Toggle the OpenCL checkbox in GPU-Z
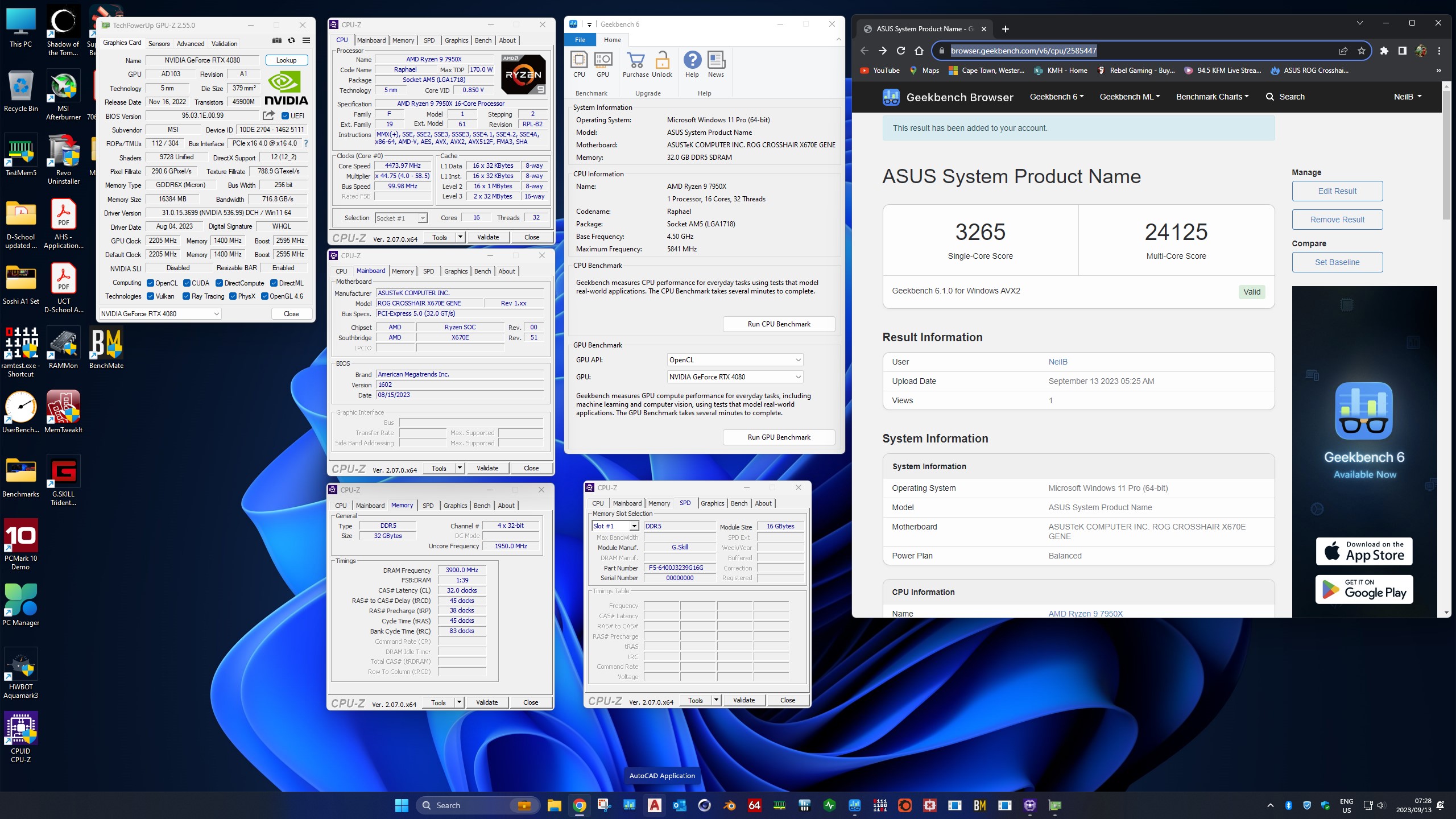 pos(151,283)
